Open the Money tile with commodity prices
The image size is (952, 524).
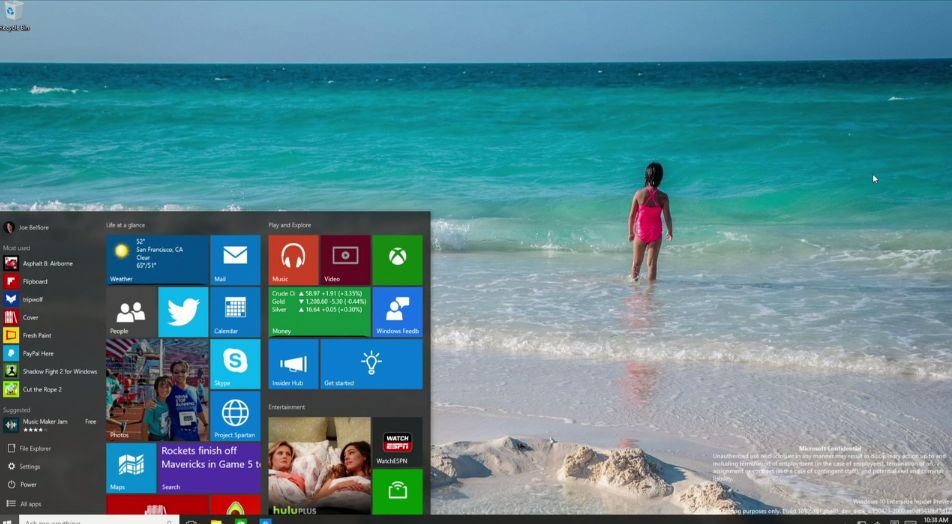319,312
